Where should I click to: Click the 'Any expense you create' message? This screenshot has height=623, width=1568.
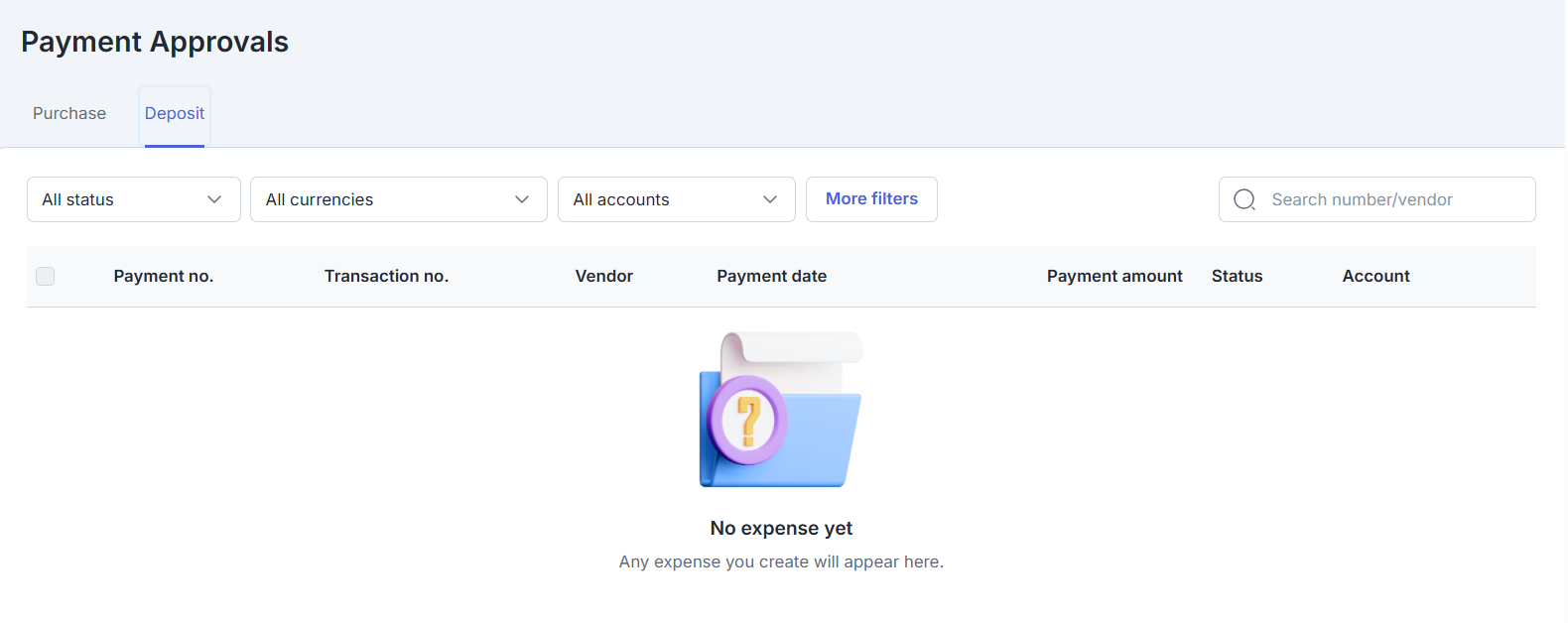(x=781, y=561)
